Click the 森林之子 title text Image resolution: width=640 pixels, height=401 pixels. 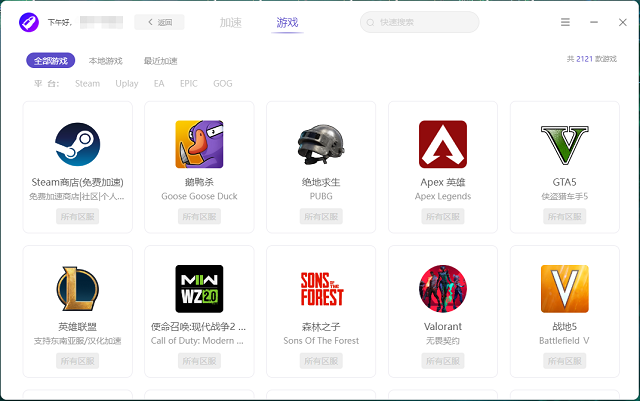321,327
